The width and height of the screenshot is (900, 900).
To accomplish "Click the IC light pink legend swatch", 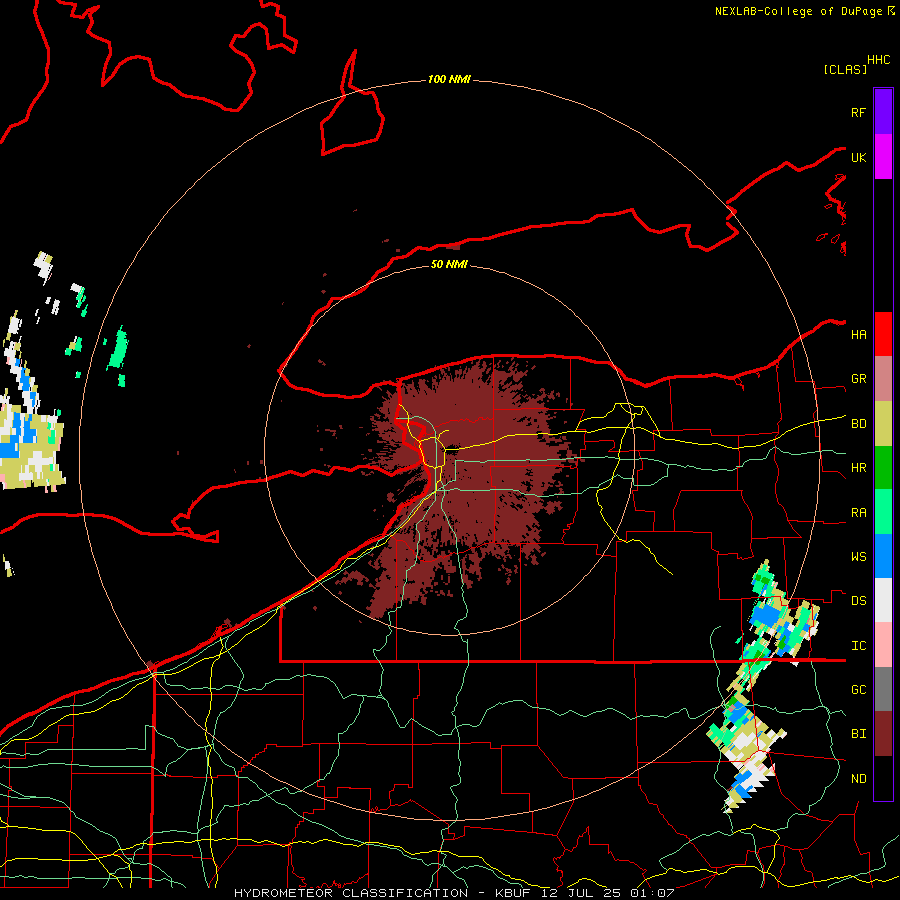I will click(x=883, y=645).
